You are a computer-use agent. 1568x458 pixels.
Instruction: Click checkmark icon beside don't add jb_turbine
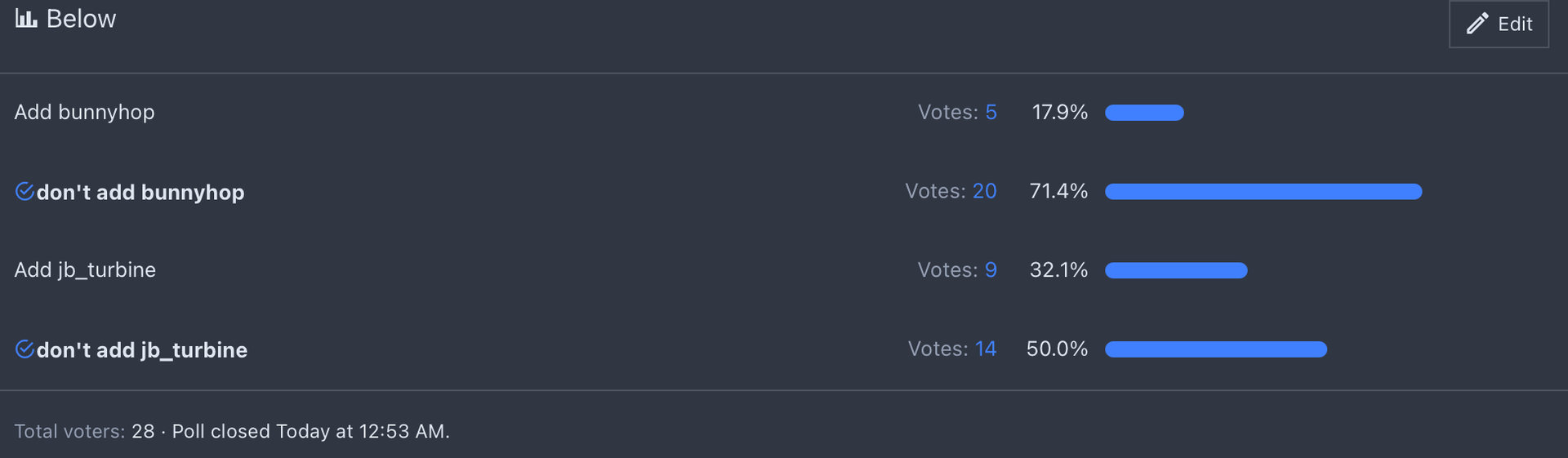24,349
